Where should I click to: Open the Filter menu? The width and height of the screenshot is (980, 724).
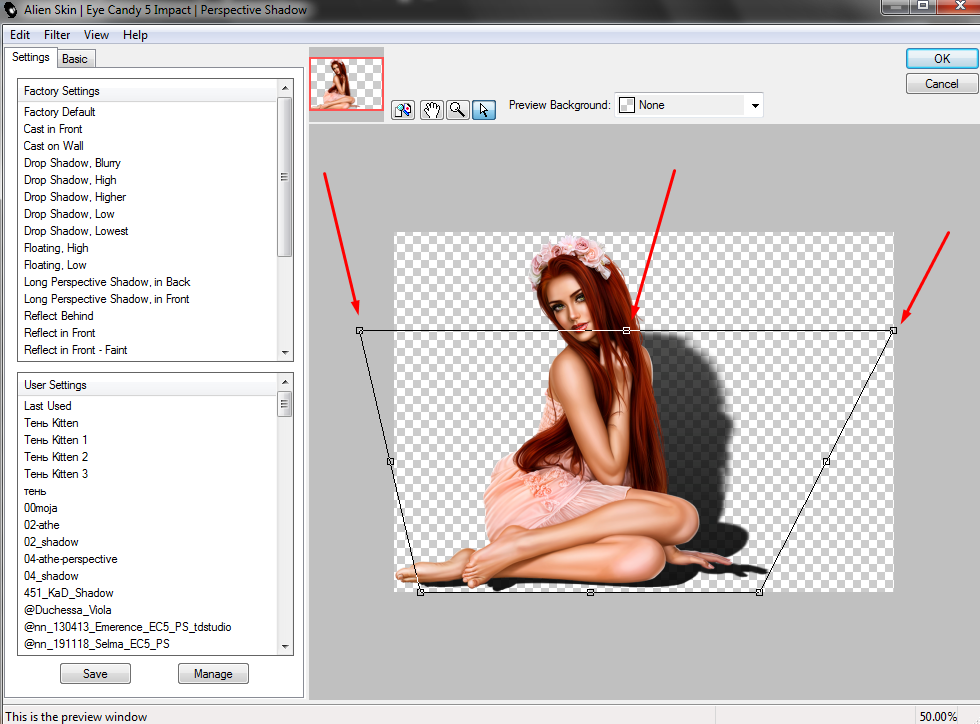pyautogui.click(x=57, y=35)
